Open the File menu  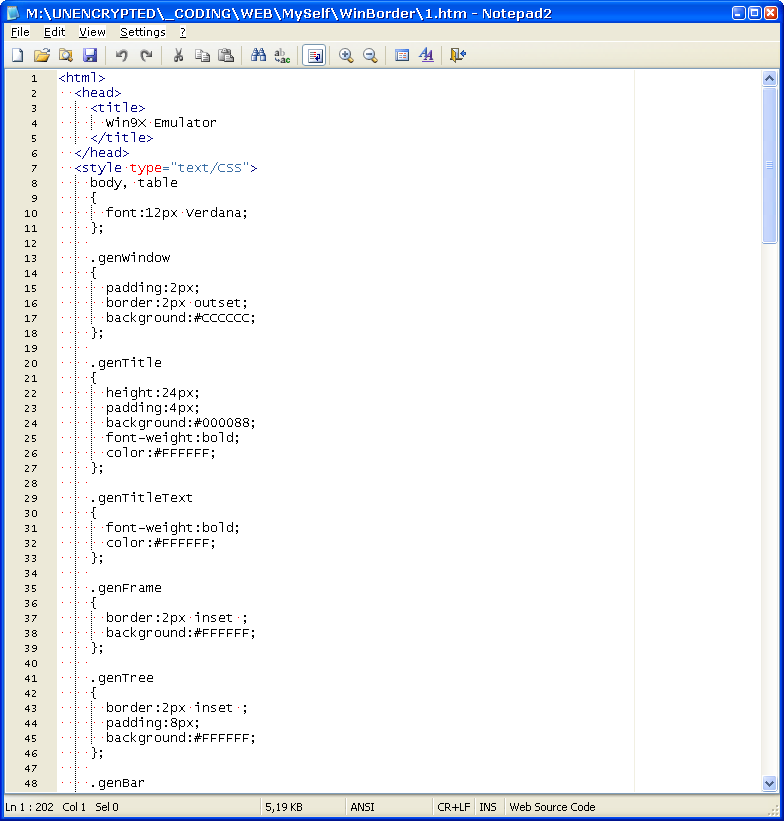(x=20, y=32)
